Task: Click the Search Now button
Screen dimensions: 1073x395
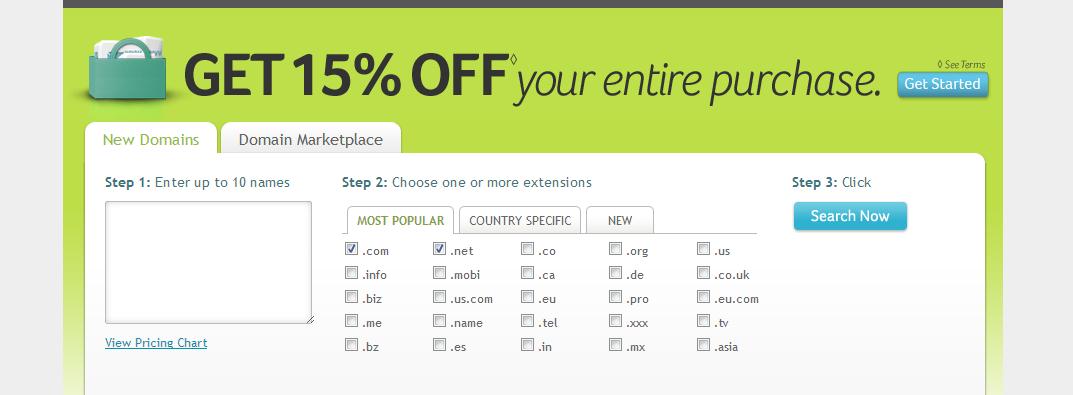Action: [x=850, y=216]
